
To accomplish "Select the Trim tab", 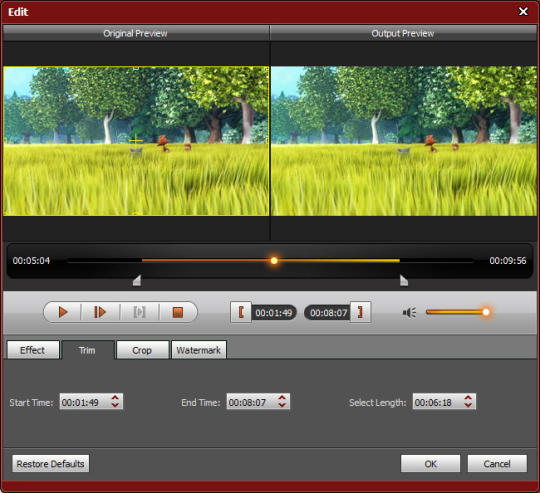I will (x=87, y=350).
